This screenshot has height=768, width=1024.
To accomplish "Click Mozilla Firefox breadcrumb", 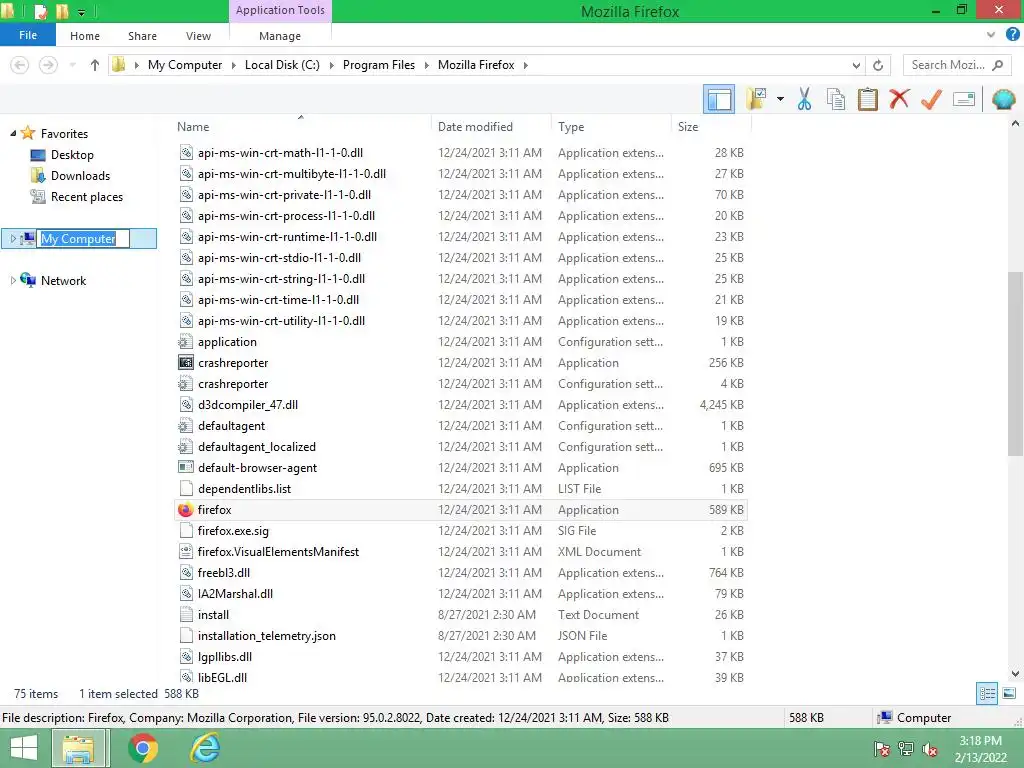I will [476, 65].
